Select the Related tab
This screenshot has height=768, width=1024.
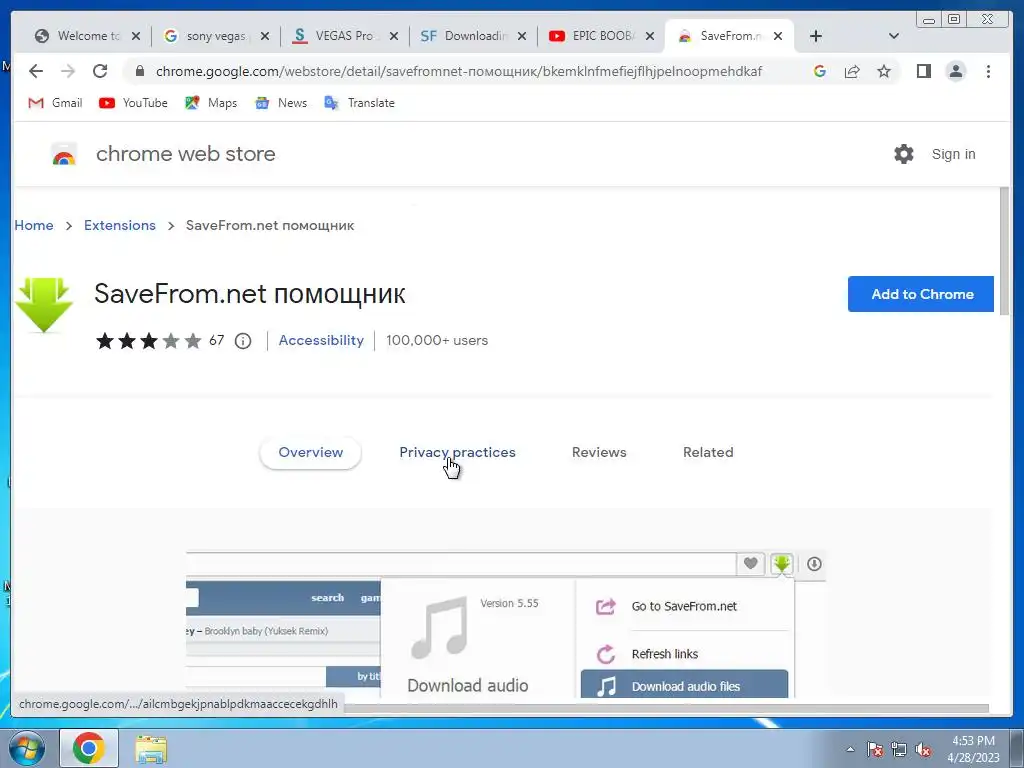(x=708, y=453)
